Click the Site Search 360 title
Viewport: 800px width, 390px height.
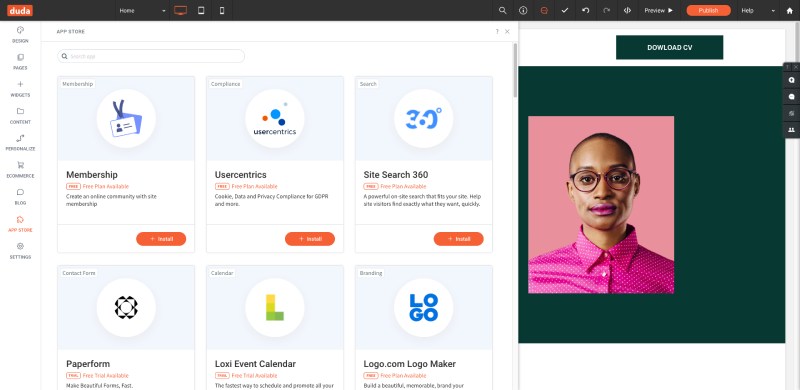(396, 175)
